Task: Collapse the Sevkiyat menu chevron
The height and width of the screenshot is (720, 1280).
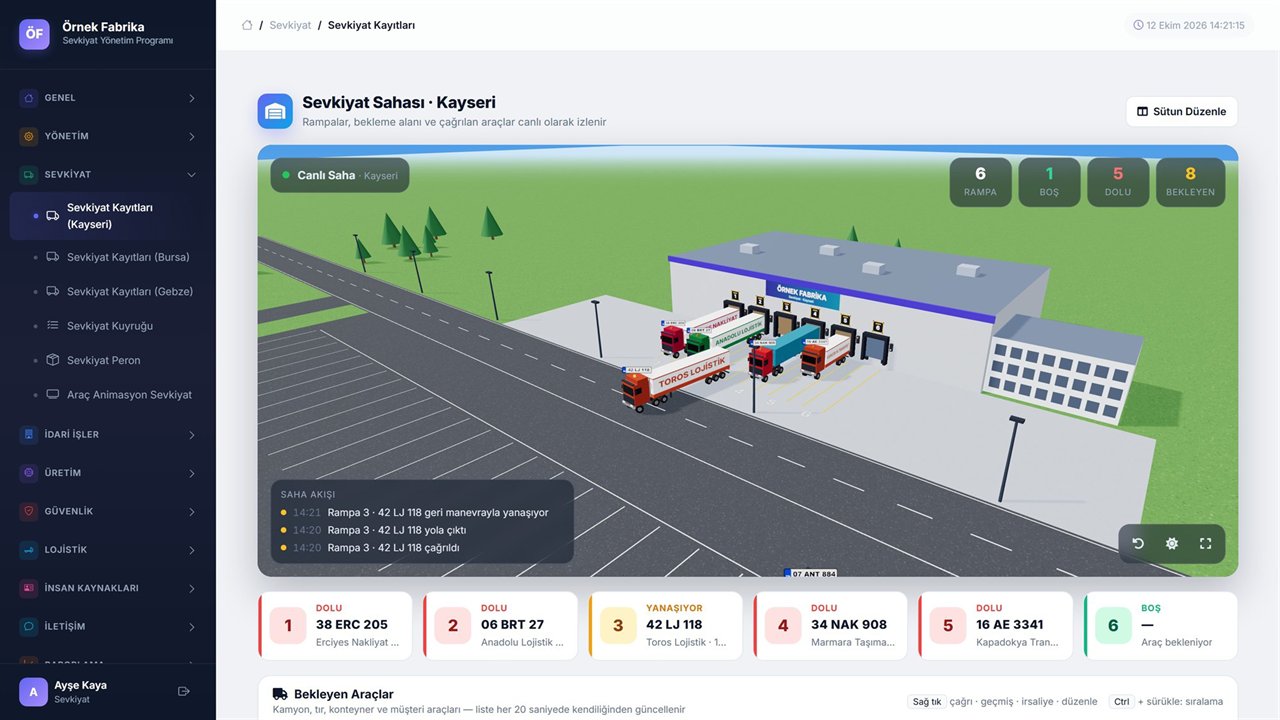Action: (x=192, y=175)
